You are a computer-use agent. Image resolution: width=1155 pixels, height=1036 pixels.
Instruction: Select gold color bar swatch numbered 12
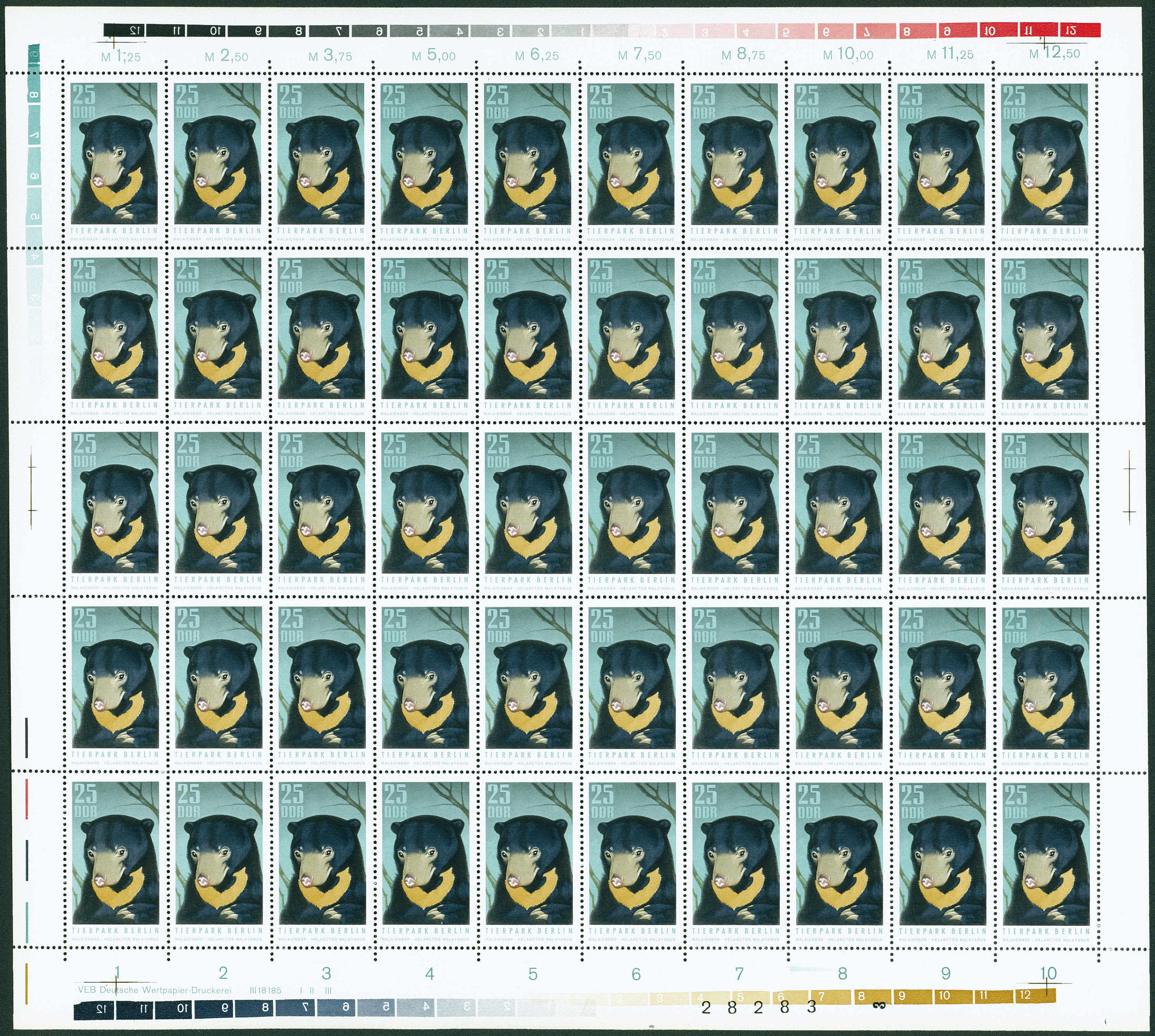(x=1036, y=995)
